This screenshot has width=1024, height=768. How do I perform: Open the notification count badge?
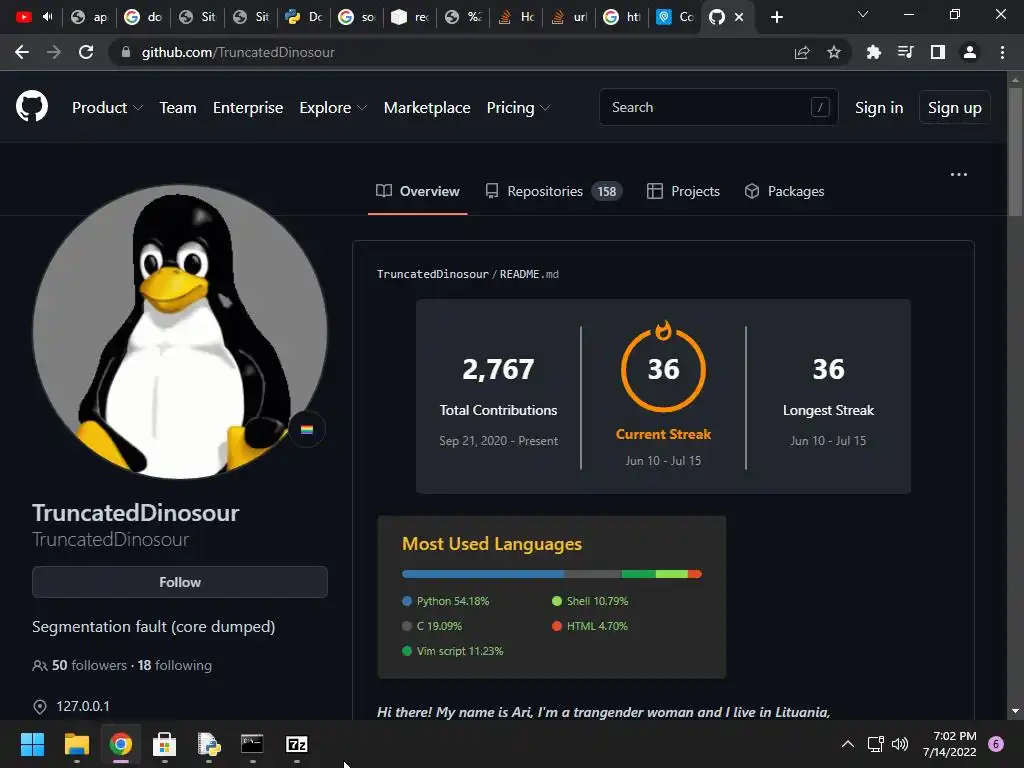coord(996,744)
